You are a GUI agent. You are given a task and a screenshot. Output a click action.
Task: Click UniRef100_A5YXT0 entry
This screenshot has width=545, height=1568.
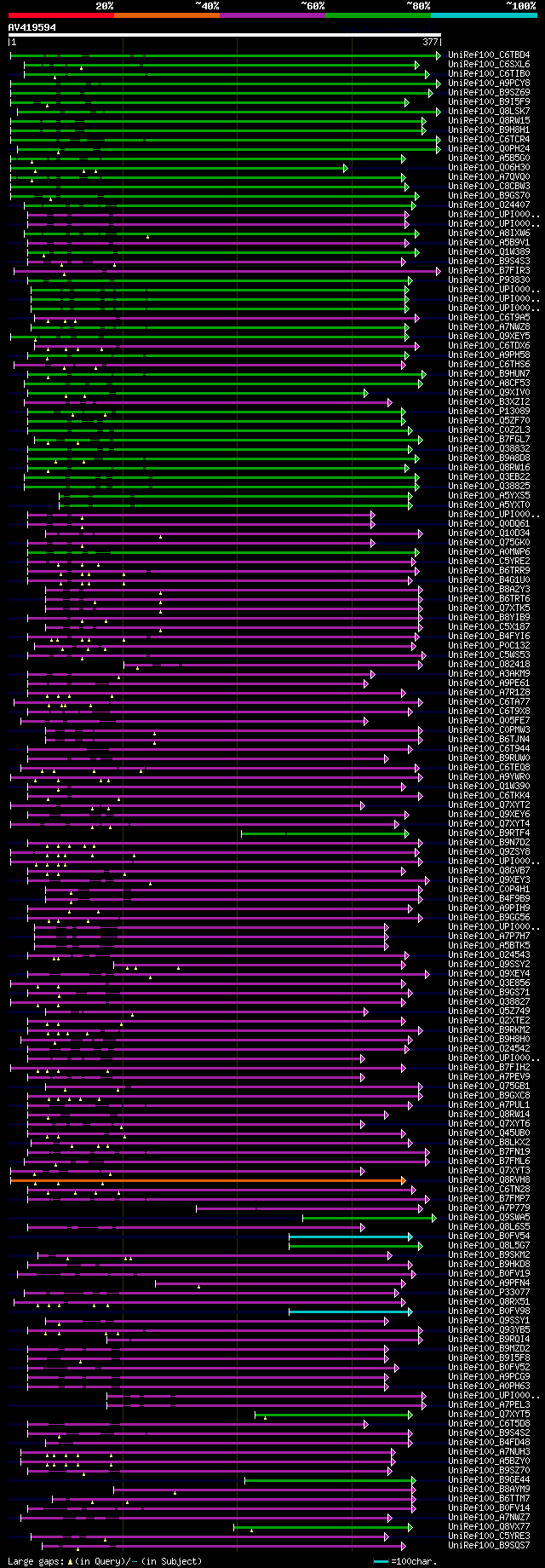point(489,505)
